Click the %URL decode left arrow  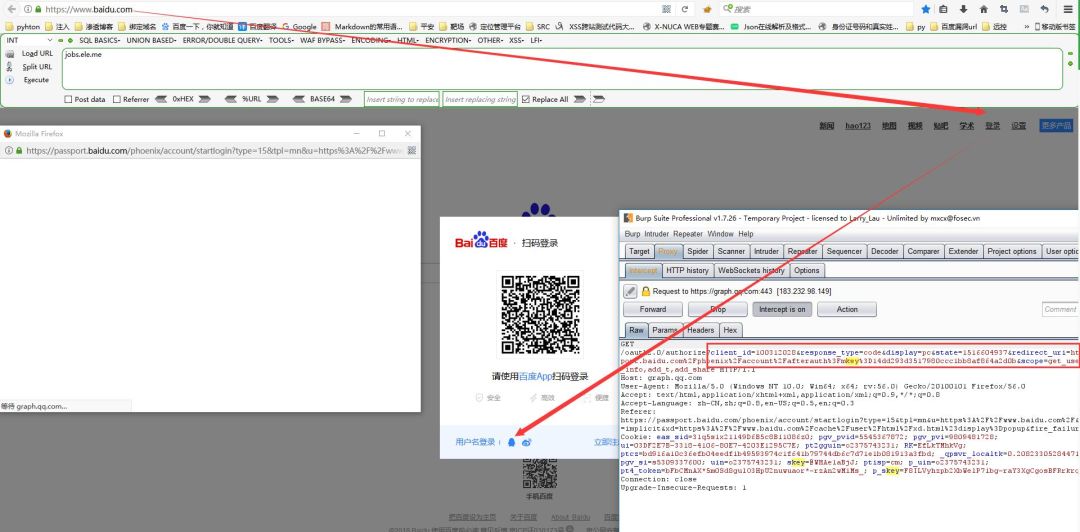231,99
